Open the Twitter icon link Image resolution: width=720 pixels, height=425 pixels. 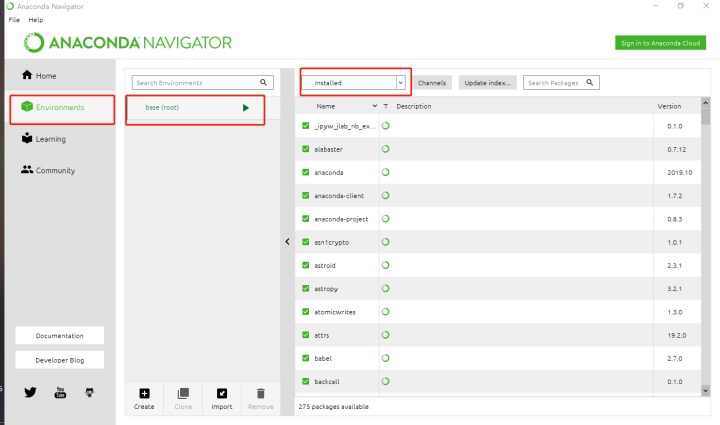click(x=30, y=392)
